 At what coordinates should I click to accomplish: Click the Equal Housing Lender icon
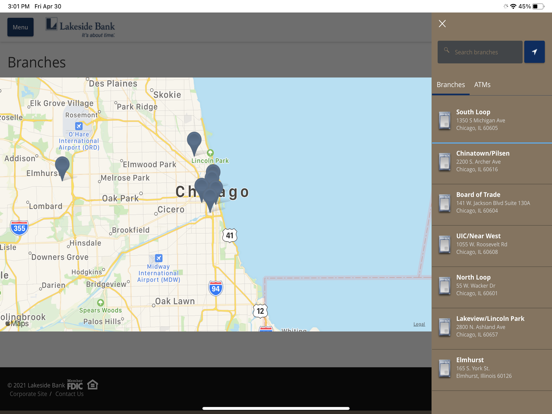[93, 384]
